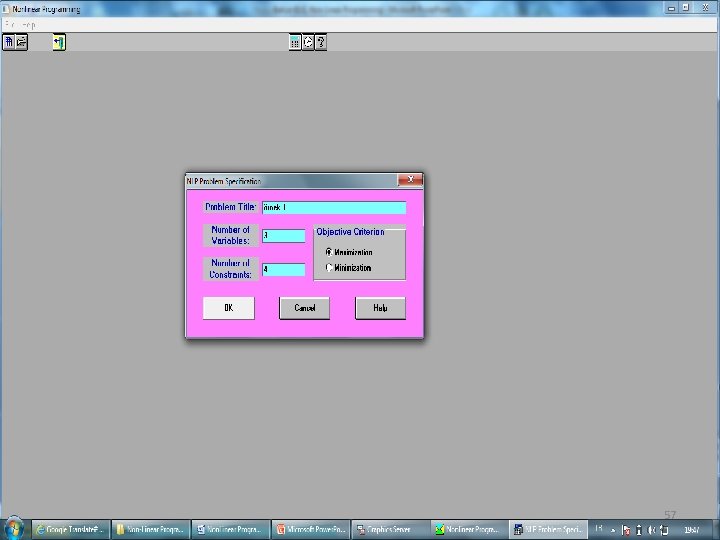The height and width of the screenshot is (540, 720).
Task: Click the Problem Title input field
Action: 334,208
